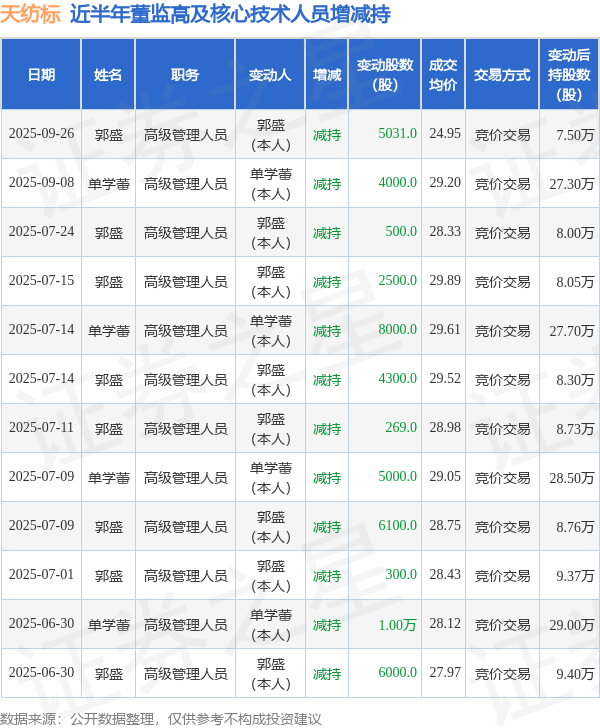Click share change value 1.00万
600x728 pixels.
click(398, 625)
